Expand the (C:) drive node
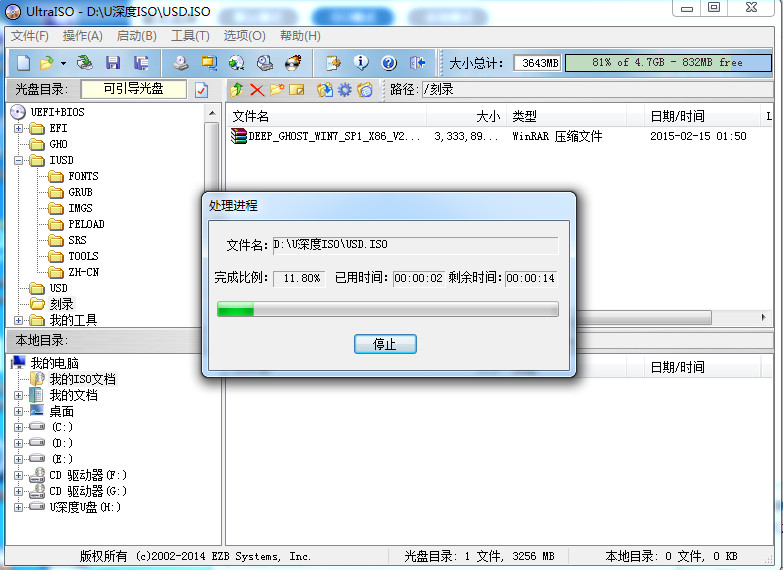Screen dimensions: 783x570 (18, 427)
